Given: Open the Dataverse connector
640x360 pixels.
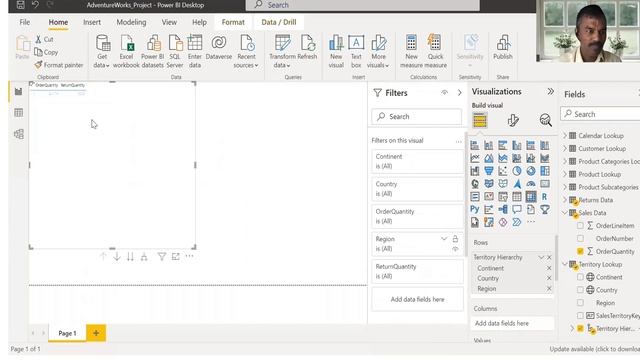Looking at the screenshot, I should click(219, 42).
